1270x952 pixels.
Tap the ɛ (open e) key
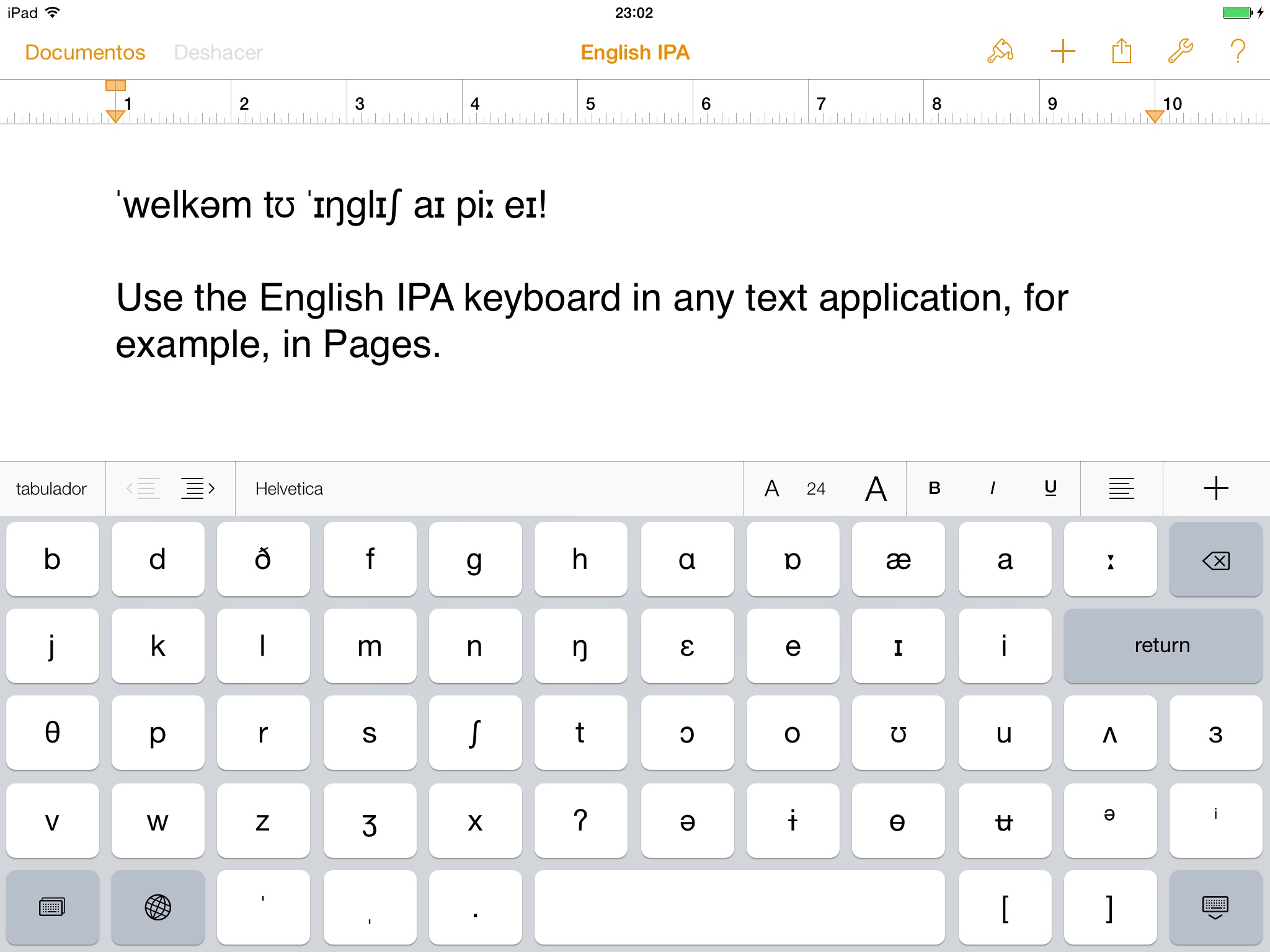click(688, 646)
